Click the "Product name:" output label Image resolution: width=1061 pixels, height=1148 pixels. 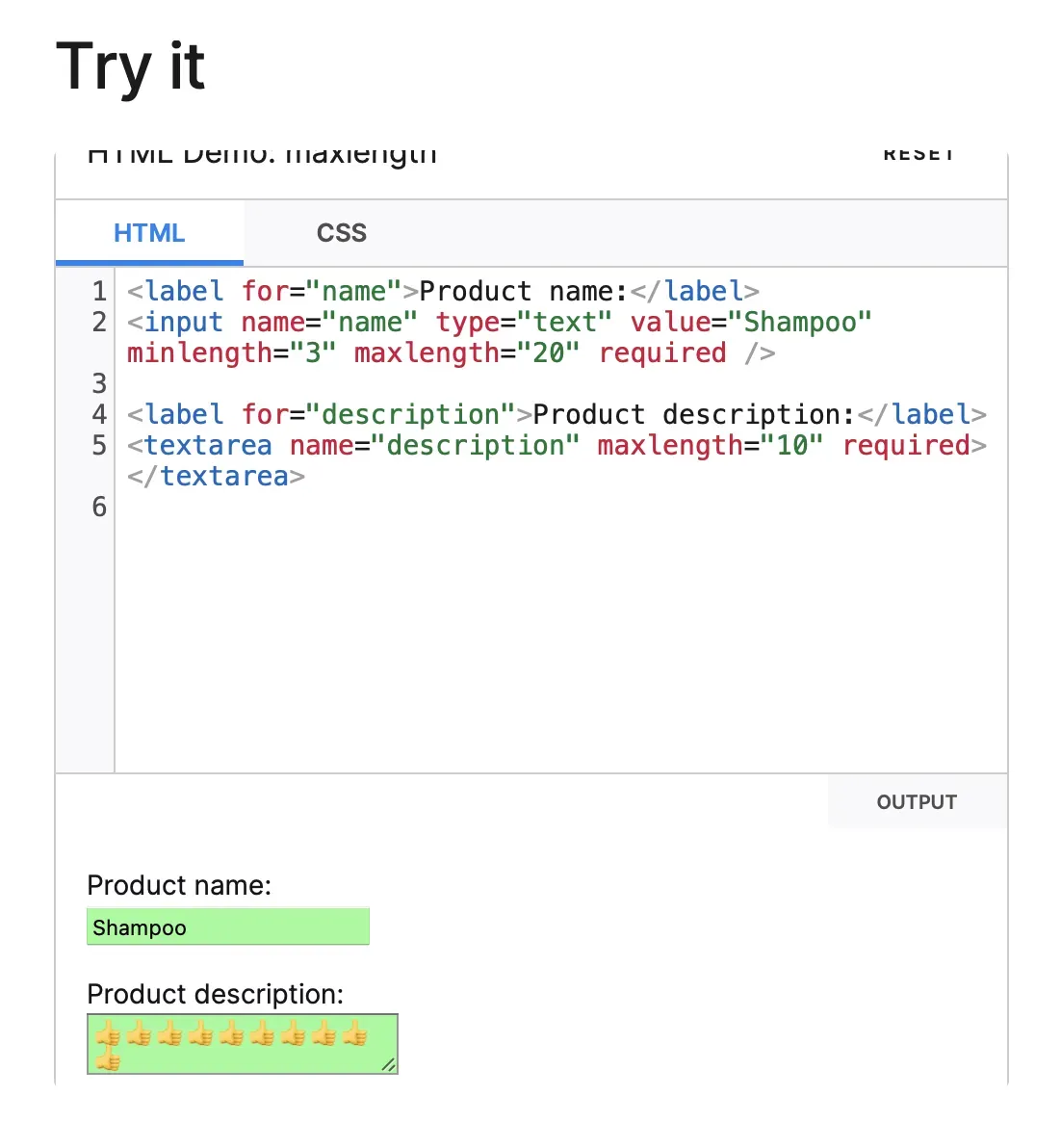179,885
